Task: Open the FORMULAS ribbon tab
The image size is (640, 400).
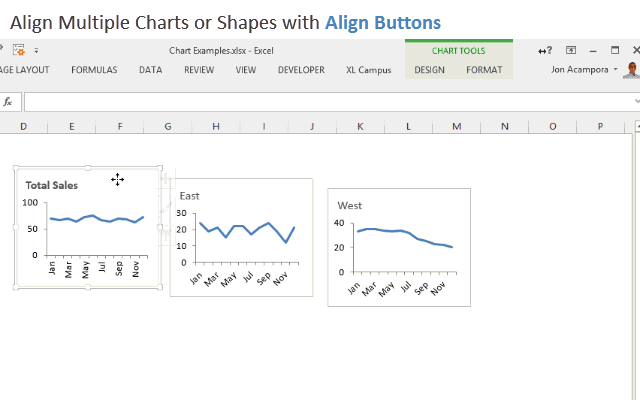Action: coord(94,70)
